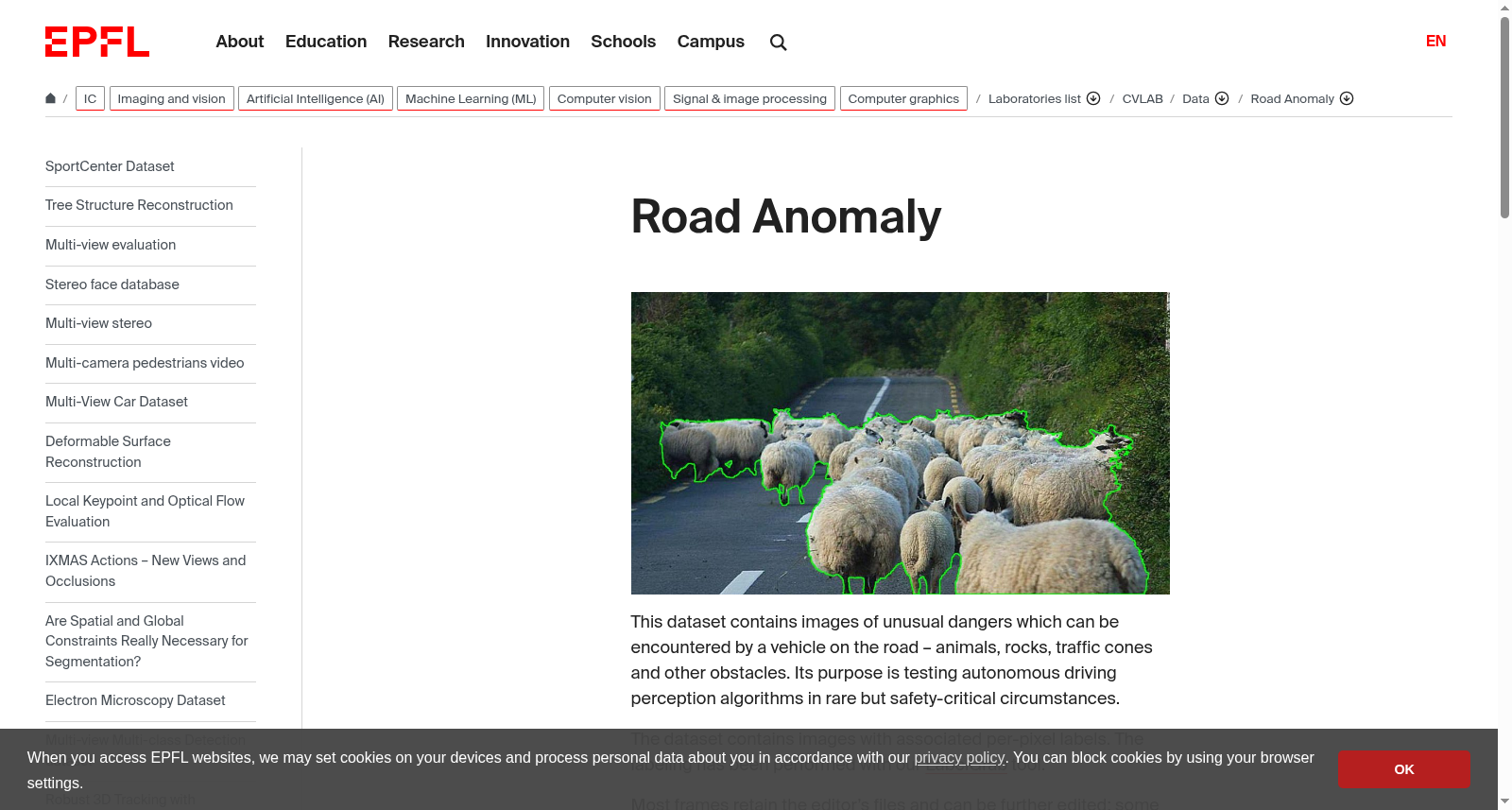Click the scrollbar up arrow

(x=1504, y=8)
